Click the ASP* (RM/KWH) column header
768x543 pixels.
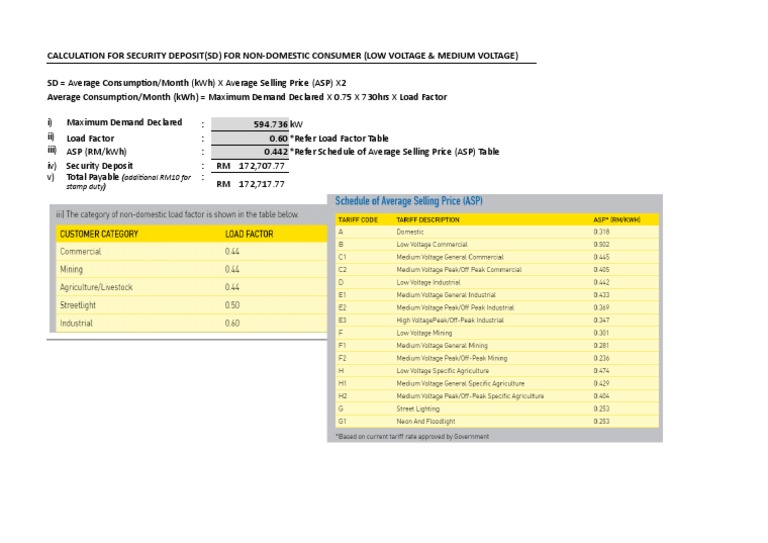617,220
